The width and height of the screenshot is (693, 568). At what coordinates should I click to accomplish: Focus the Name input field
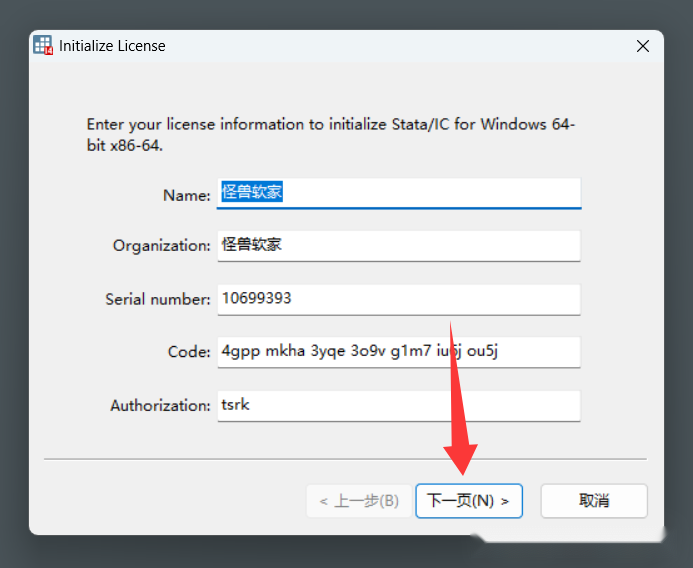[399, 193]
